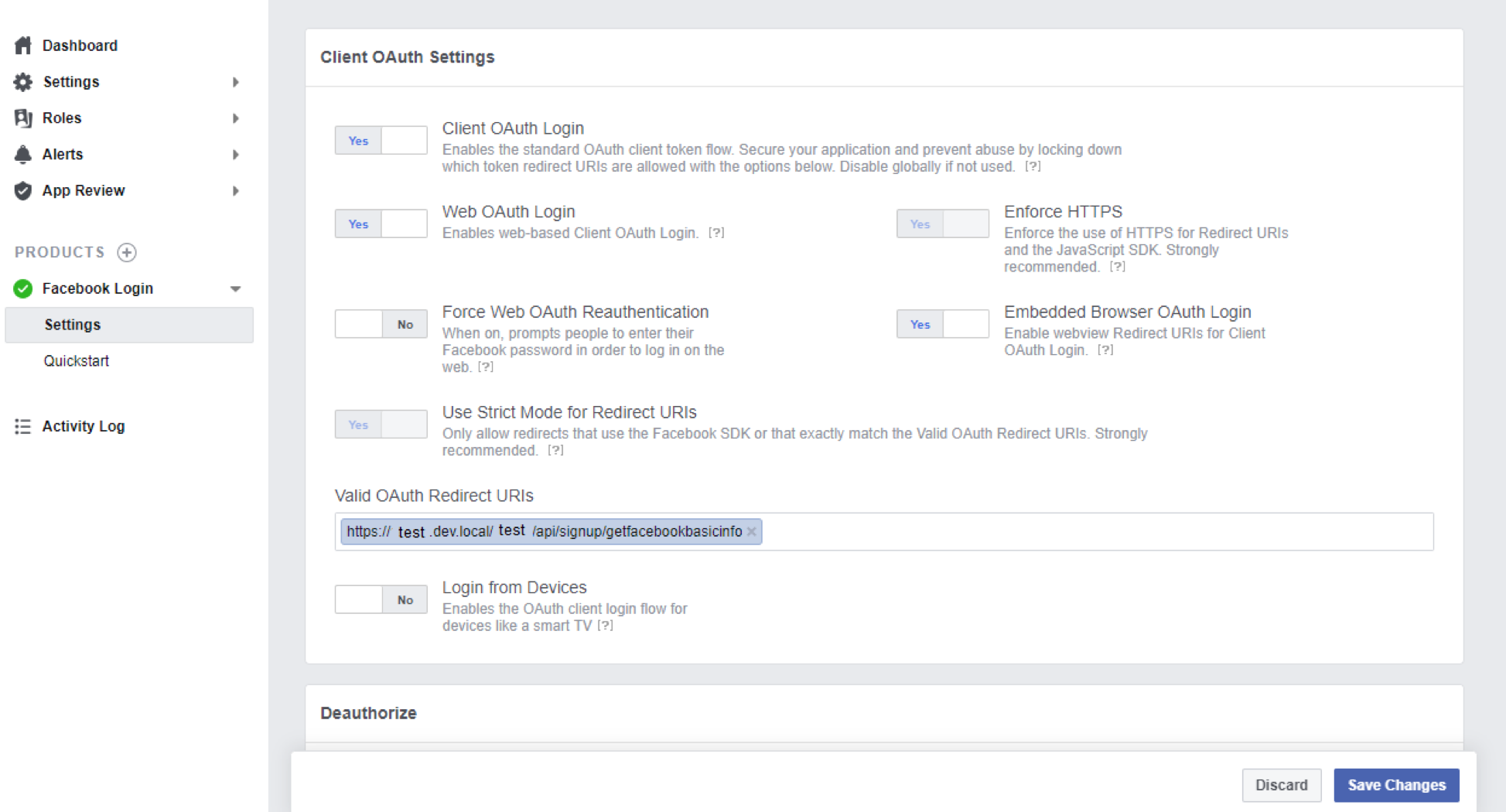Click the Dashboard house icon

pyautogui.click(x=23, y=46)
